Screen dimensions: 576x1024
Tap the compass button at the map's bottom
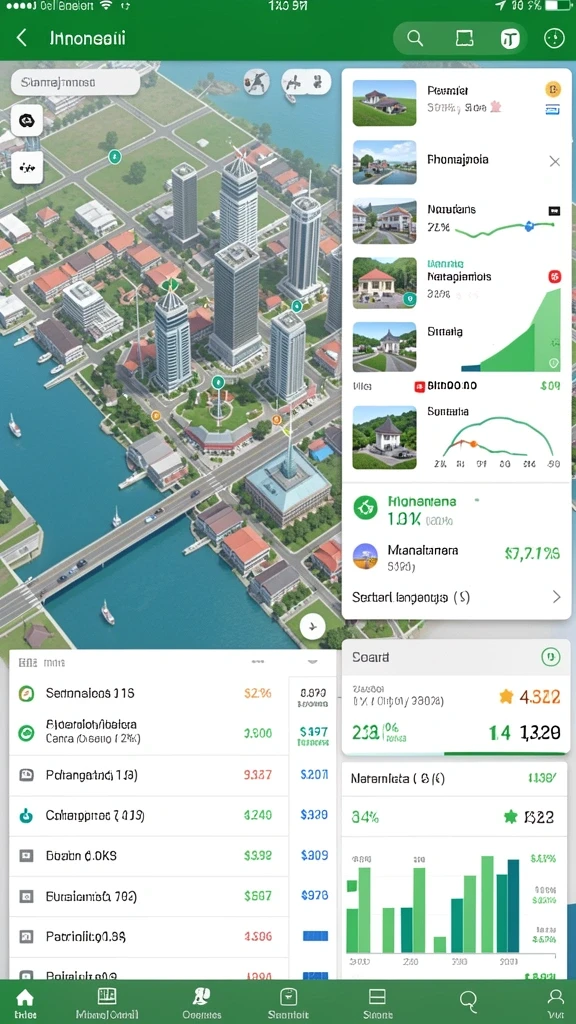click(312, 627)
